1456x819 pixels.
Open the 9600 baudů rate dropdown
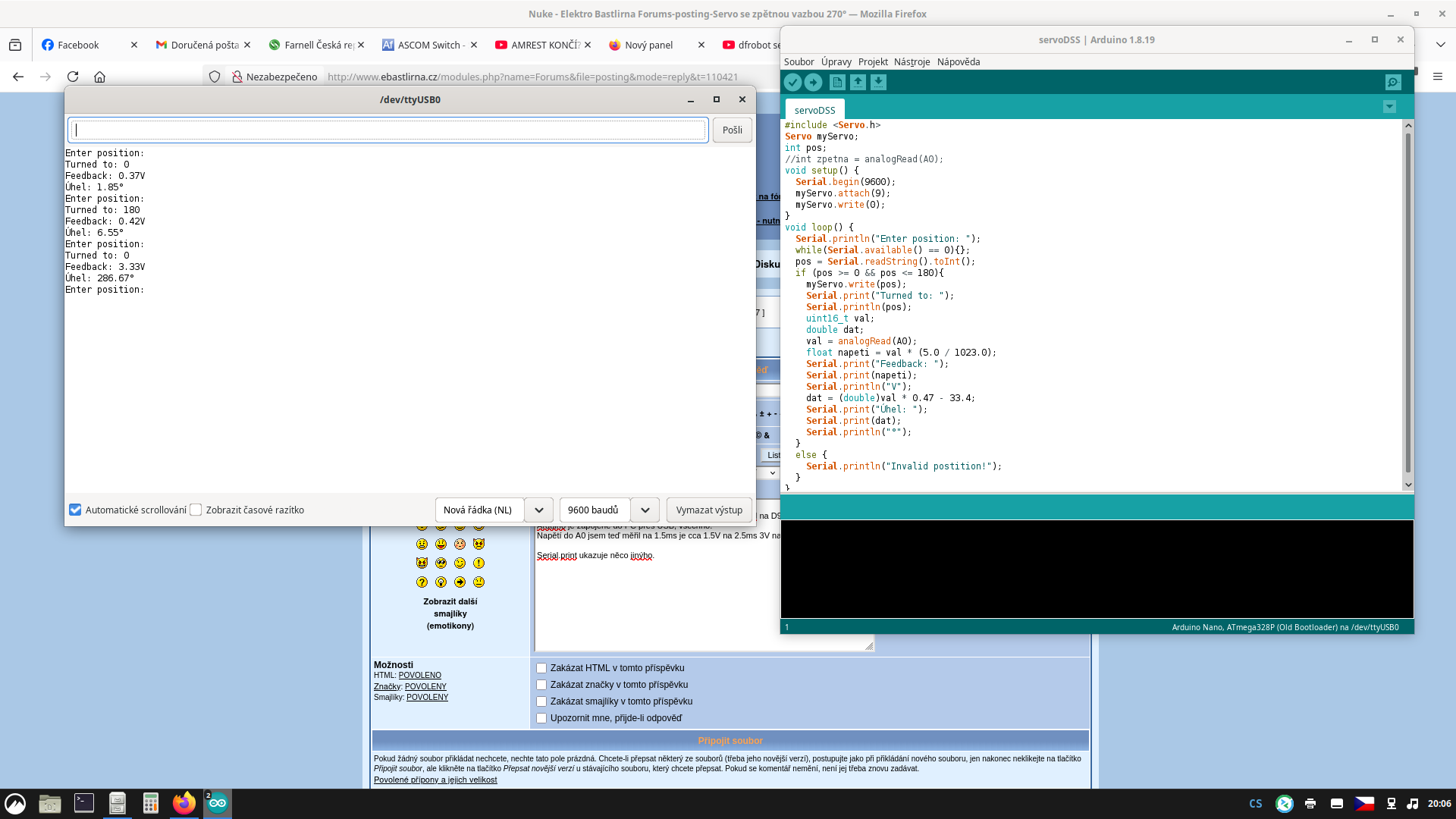click(645, 510)
